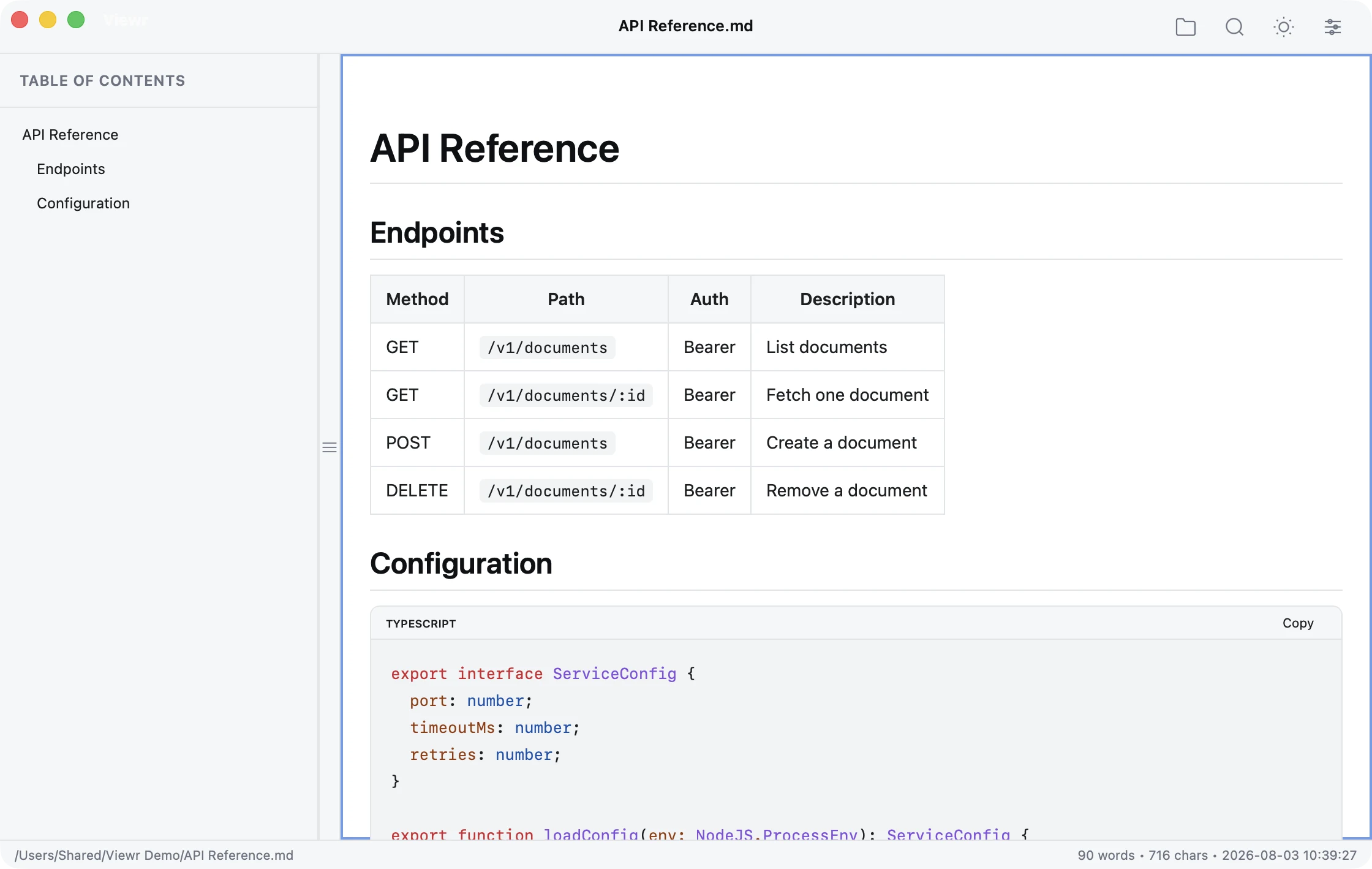The height and width of the screenshot is (869, 1372).
Task: Click the file path in the status bar
Action: pos(154,855)
